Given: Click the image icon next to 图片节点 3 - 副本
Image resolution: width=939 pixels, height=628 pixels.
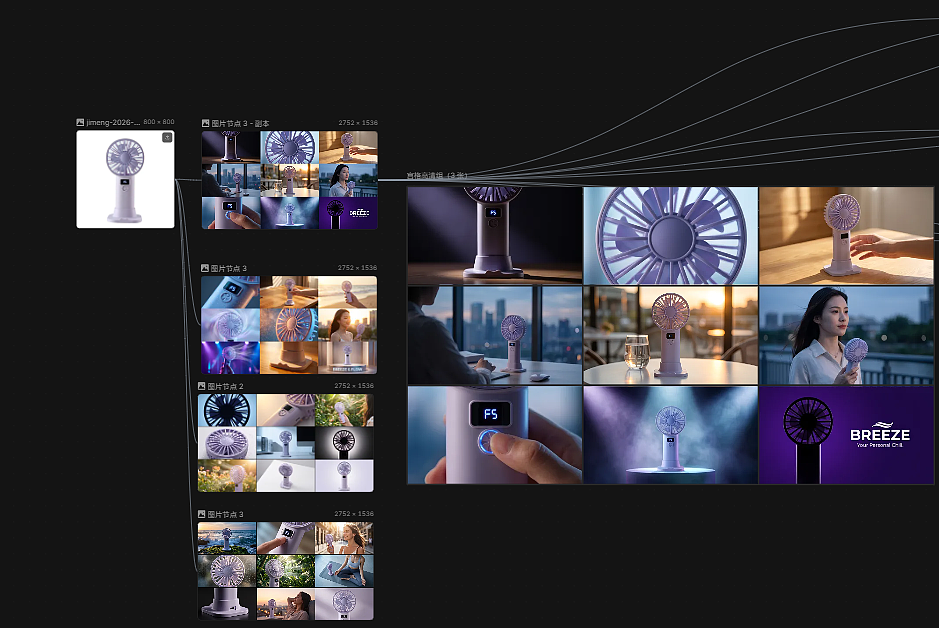Looking at the screenshot, I should click(205, 123).
